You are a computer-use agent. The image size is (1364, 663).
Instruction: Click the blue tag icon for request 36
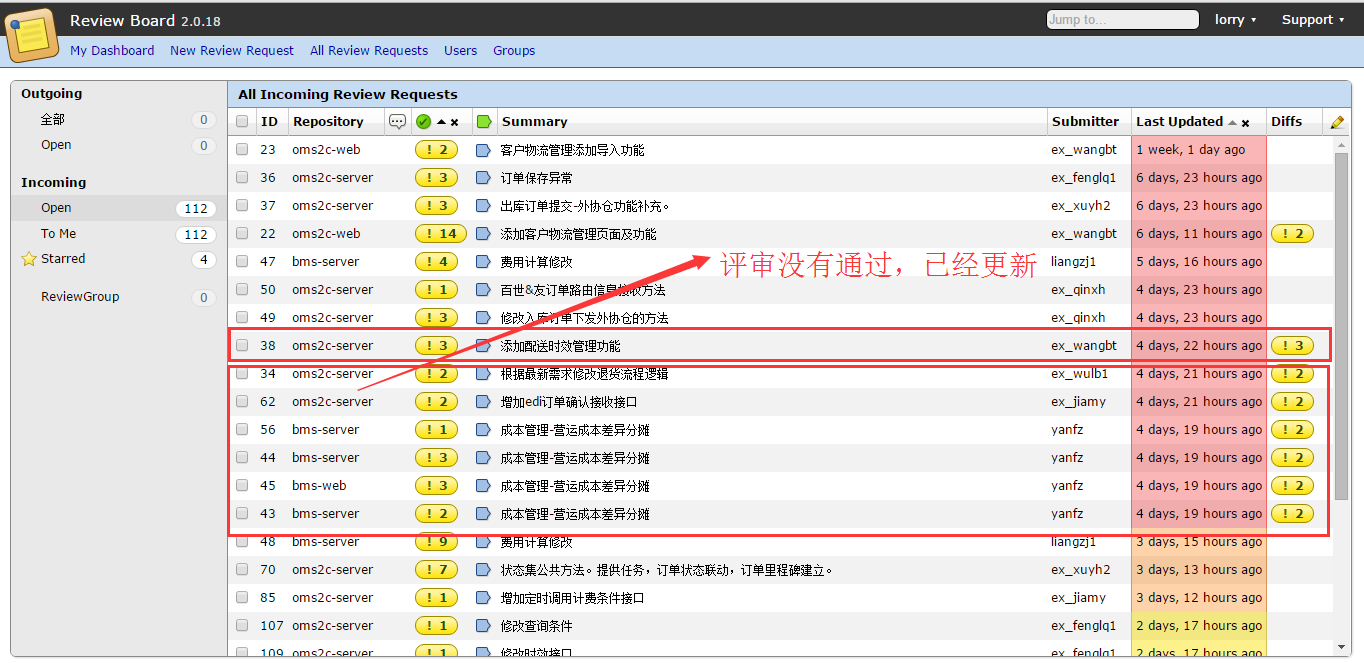(484, 178)
